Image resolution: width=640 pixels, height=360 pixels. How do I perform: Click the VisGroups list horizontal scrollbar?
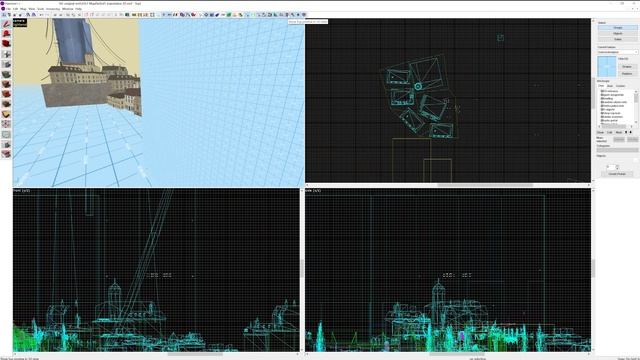[x=616, y=127]
